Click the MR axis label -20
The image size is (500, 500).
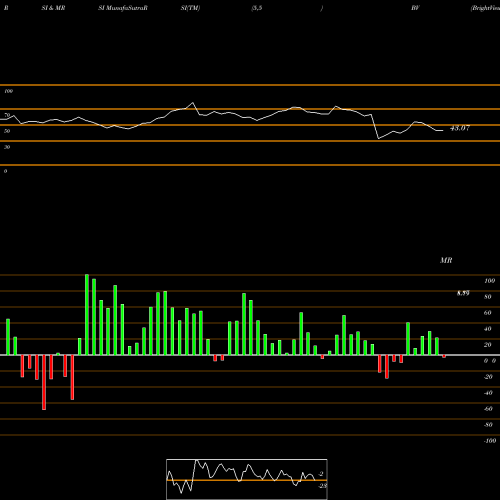coord(488,377)
